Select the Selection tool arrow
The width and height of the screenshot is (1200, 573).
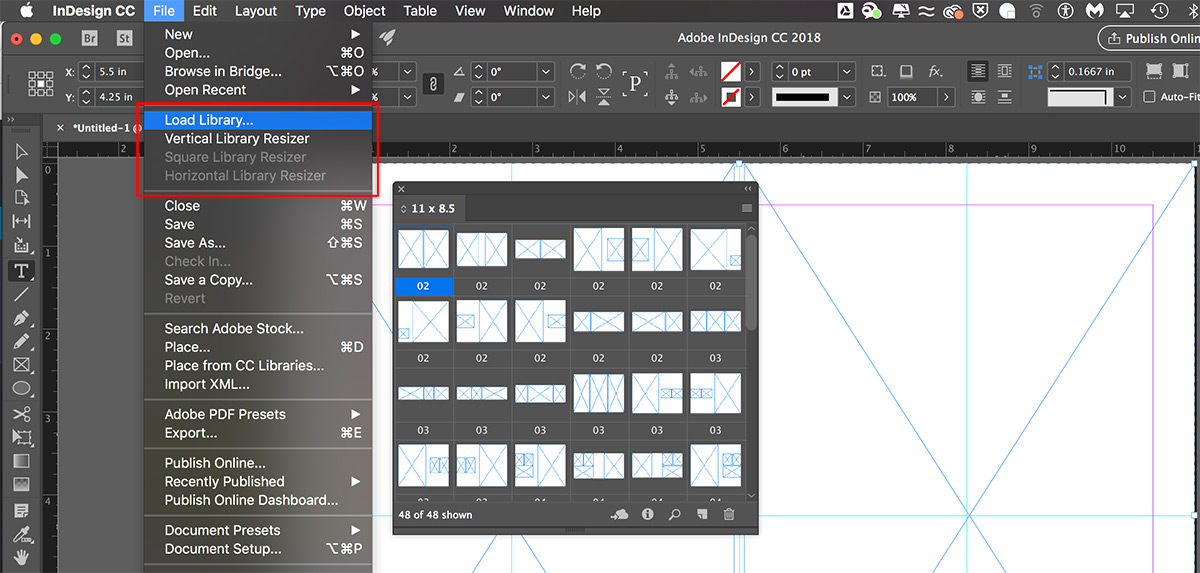pos(21,152)
